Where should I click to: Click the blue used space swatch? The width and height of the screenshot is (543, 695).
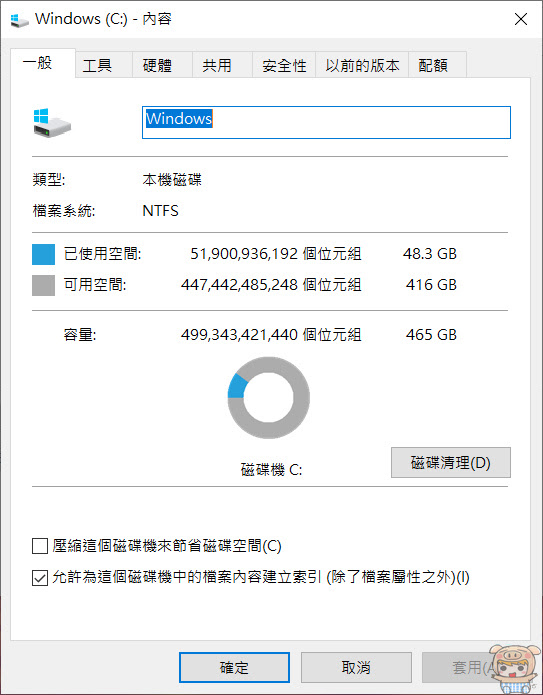43,254
